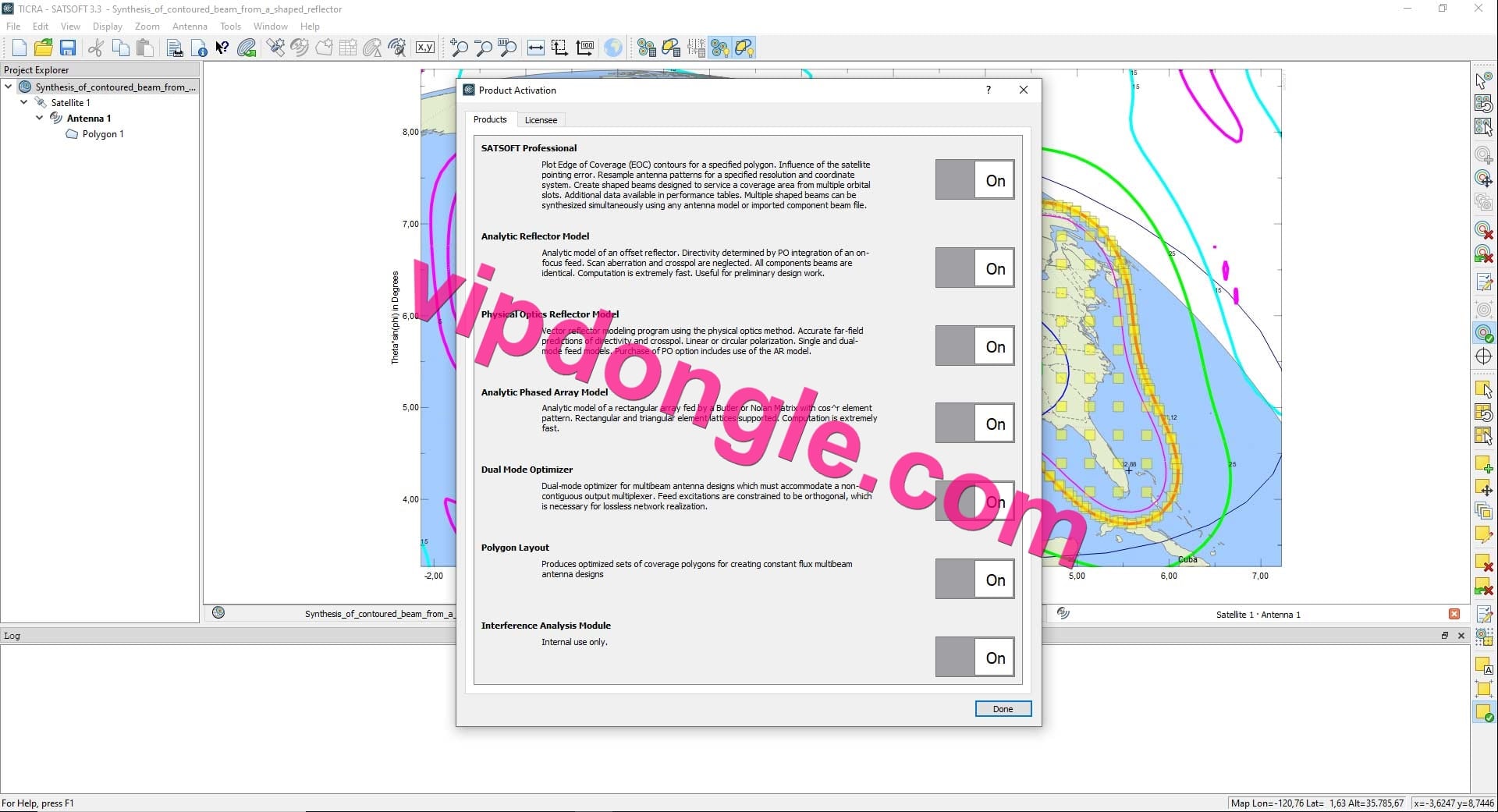Viewport: 1498px width, 812px height.
Task: Select the Products tab
Action: (x=490, y=119)
